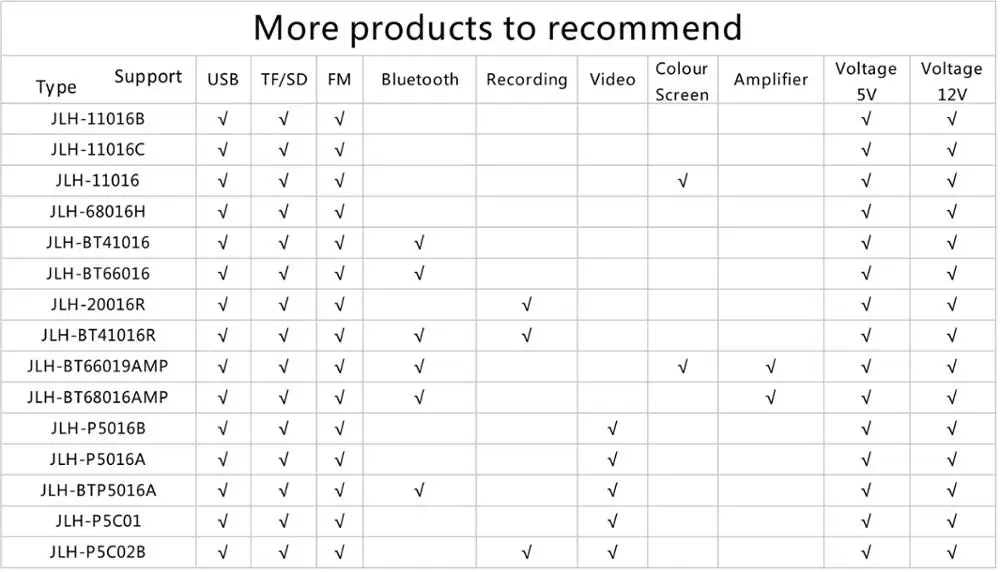Toggle the USB checkmark for JLH-11016C

click(x=222, y=150)
